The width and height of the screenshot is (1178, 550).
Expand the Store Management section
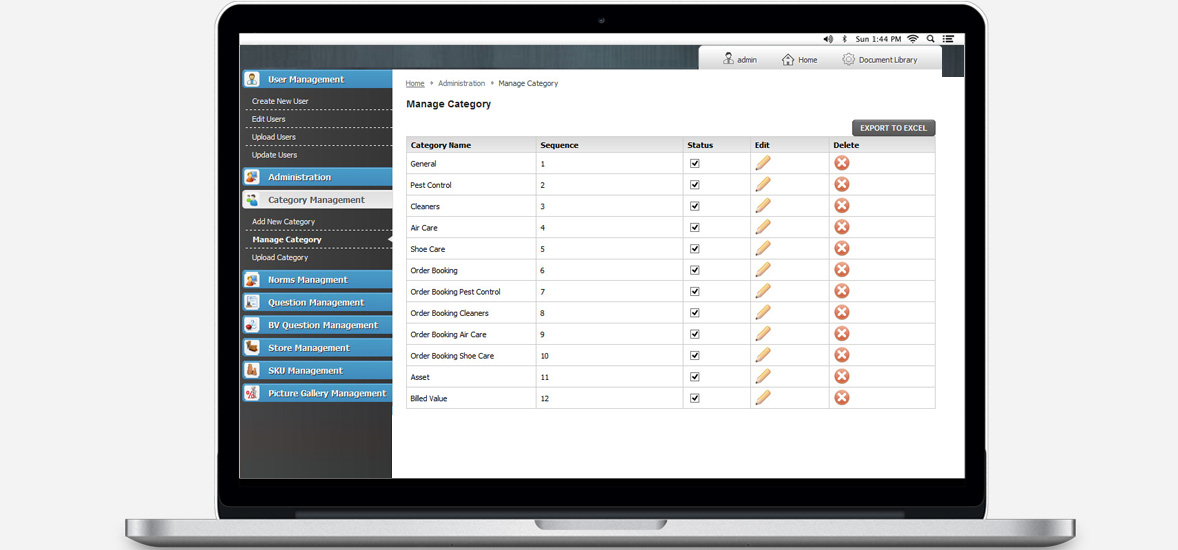tap(317, 348)
